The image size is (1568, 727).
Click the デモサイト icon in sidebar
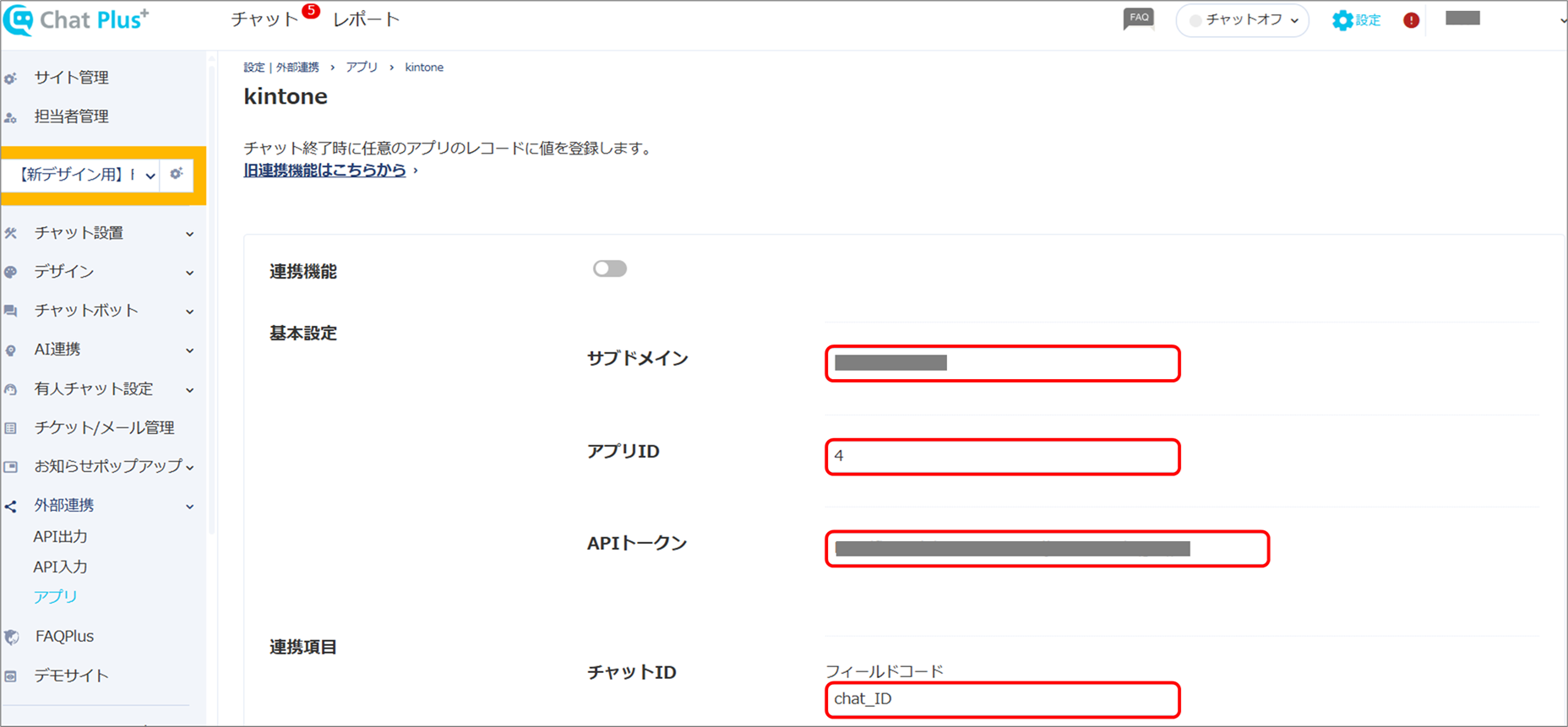(x=10, y=676)
